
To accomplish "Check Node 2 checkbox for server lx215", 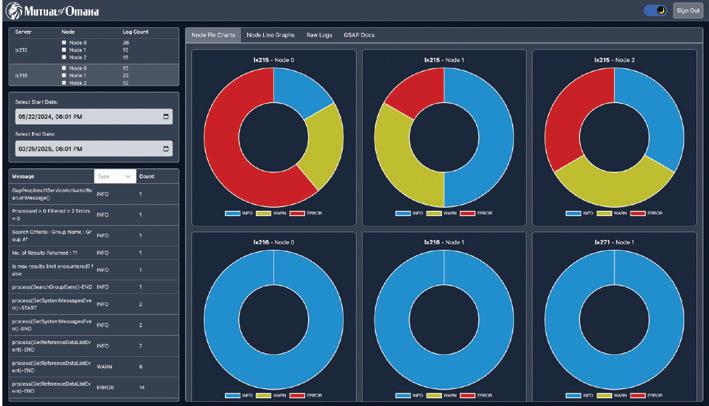I will coord(64,57).
